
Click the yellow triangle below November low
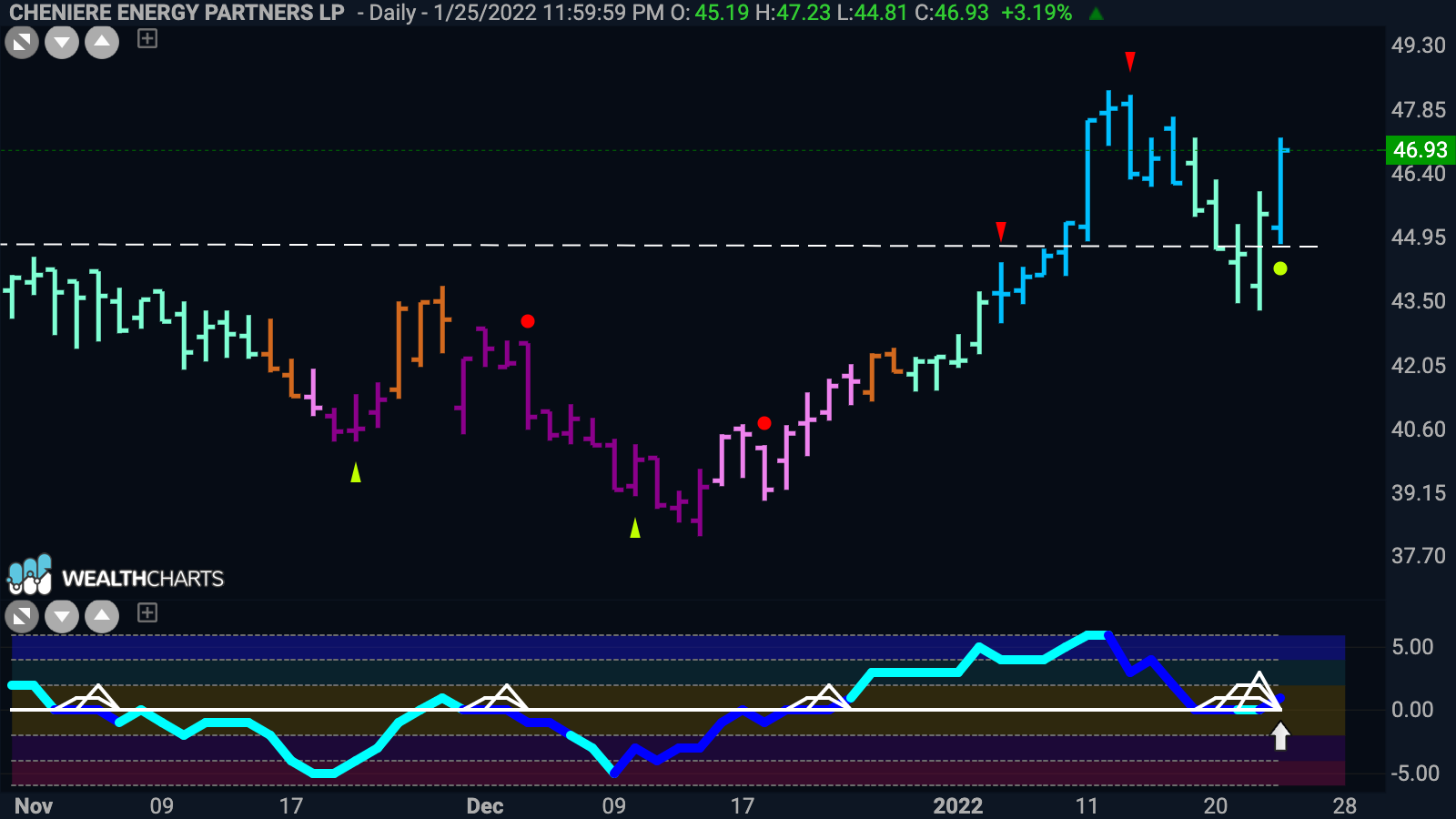point(356,471)
